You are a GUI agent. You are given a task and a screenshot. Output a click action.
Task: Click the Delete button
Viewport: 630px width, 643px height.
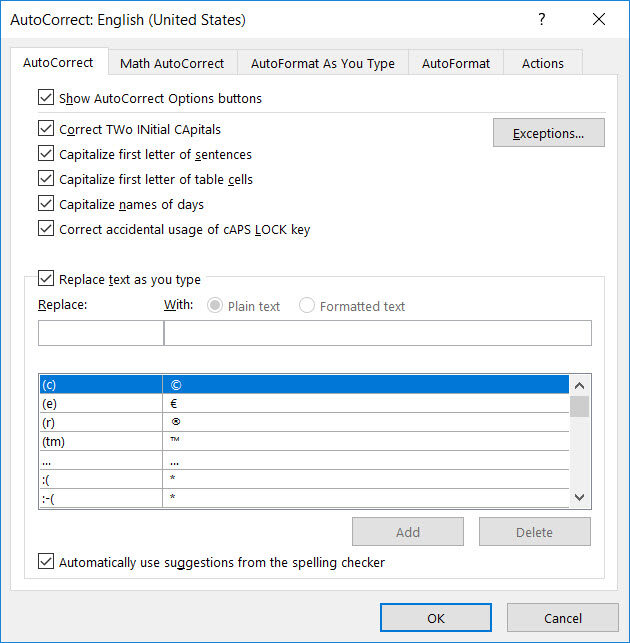(535, 532)
